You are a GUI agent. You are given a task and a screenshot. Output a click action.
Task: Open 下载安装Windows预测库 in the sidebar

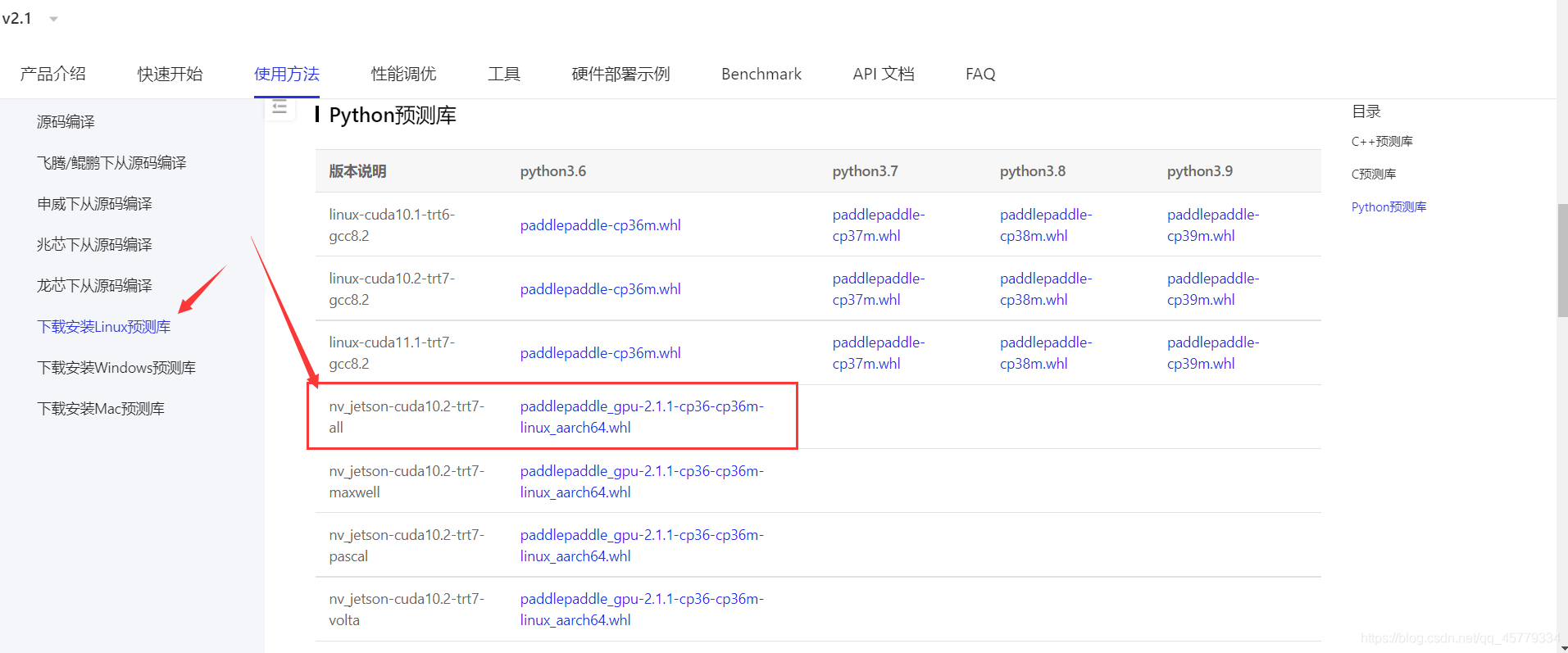[x=116, y=368]
